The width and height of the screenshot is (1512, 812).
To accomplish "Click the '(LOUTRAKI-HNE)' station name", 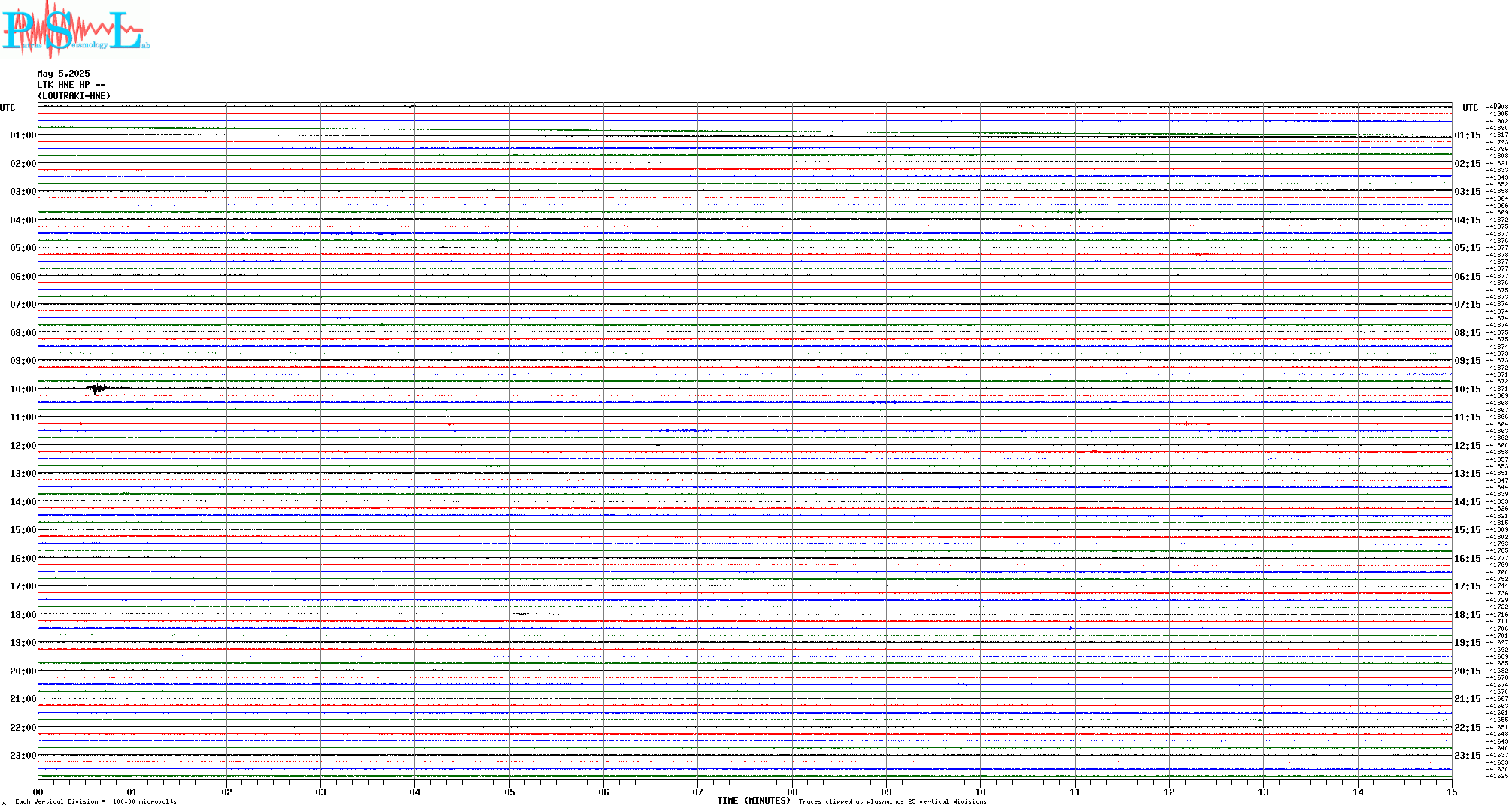I will pyautogui.click(x=74, y=96).
